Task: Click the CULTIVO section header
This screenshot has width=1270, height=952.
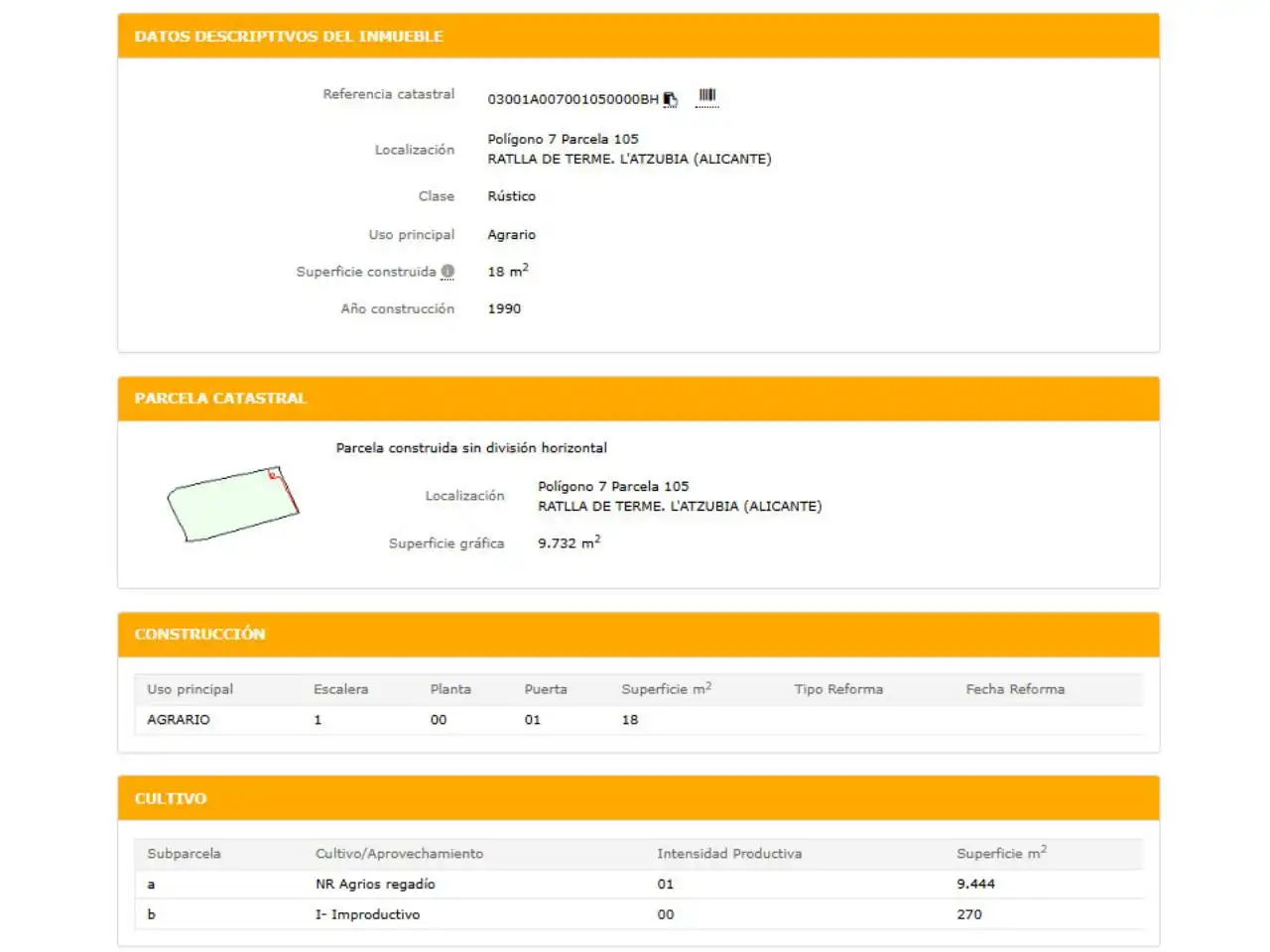Action: pos(639,798)
